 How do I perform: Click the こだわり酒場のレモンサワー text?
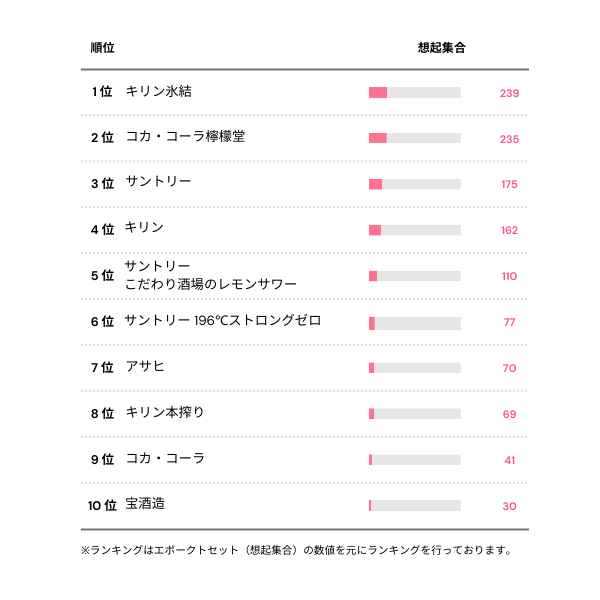point(211,285)
